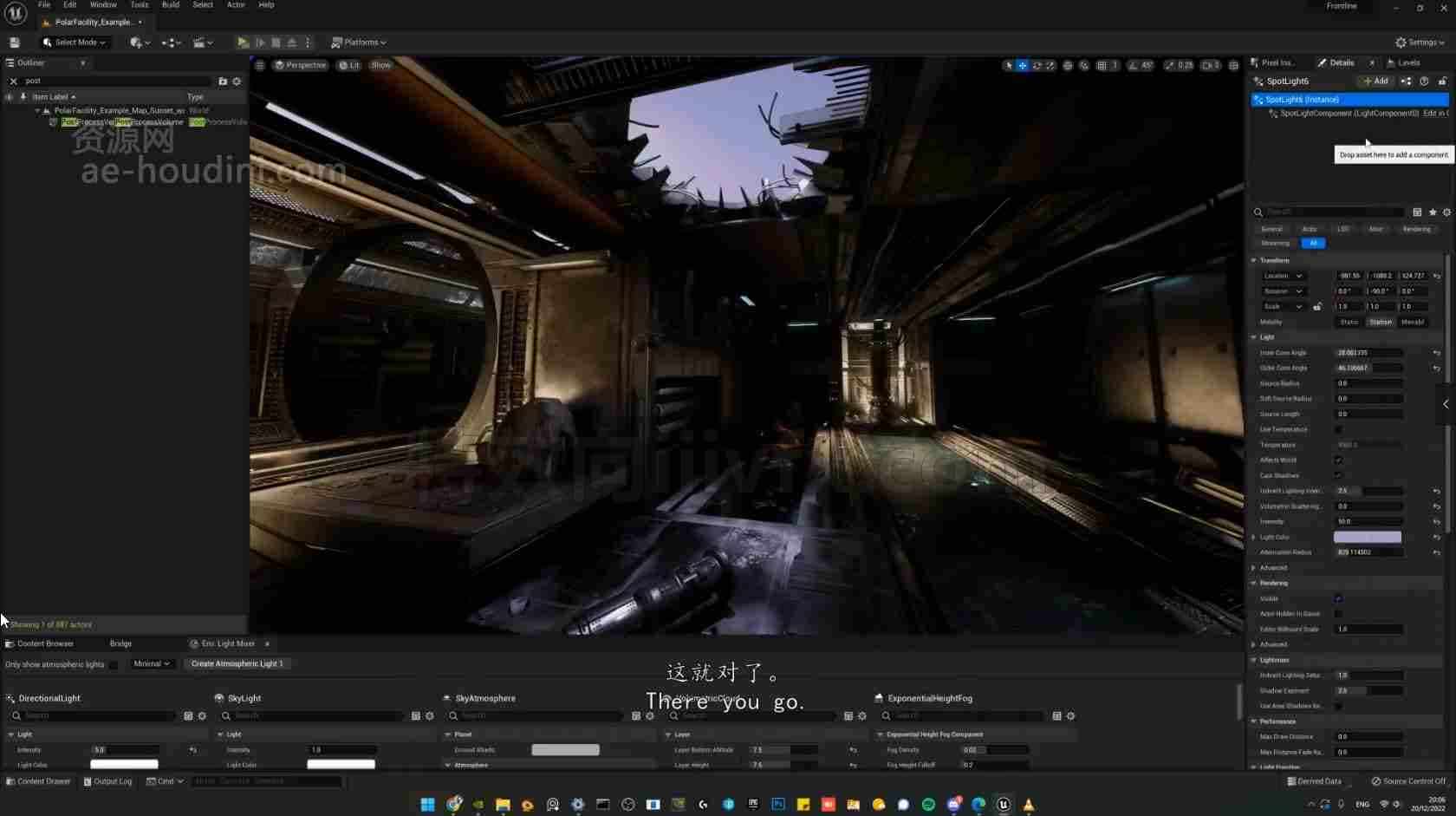Viewport: 1456px width, 816px height.
Task: Activate the Rotate gizmo tool
Action: coord(1037,65)
